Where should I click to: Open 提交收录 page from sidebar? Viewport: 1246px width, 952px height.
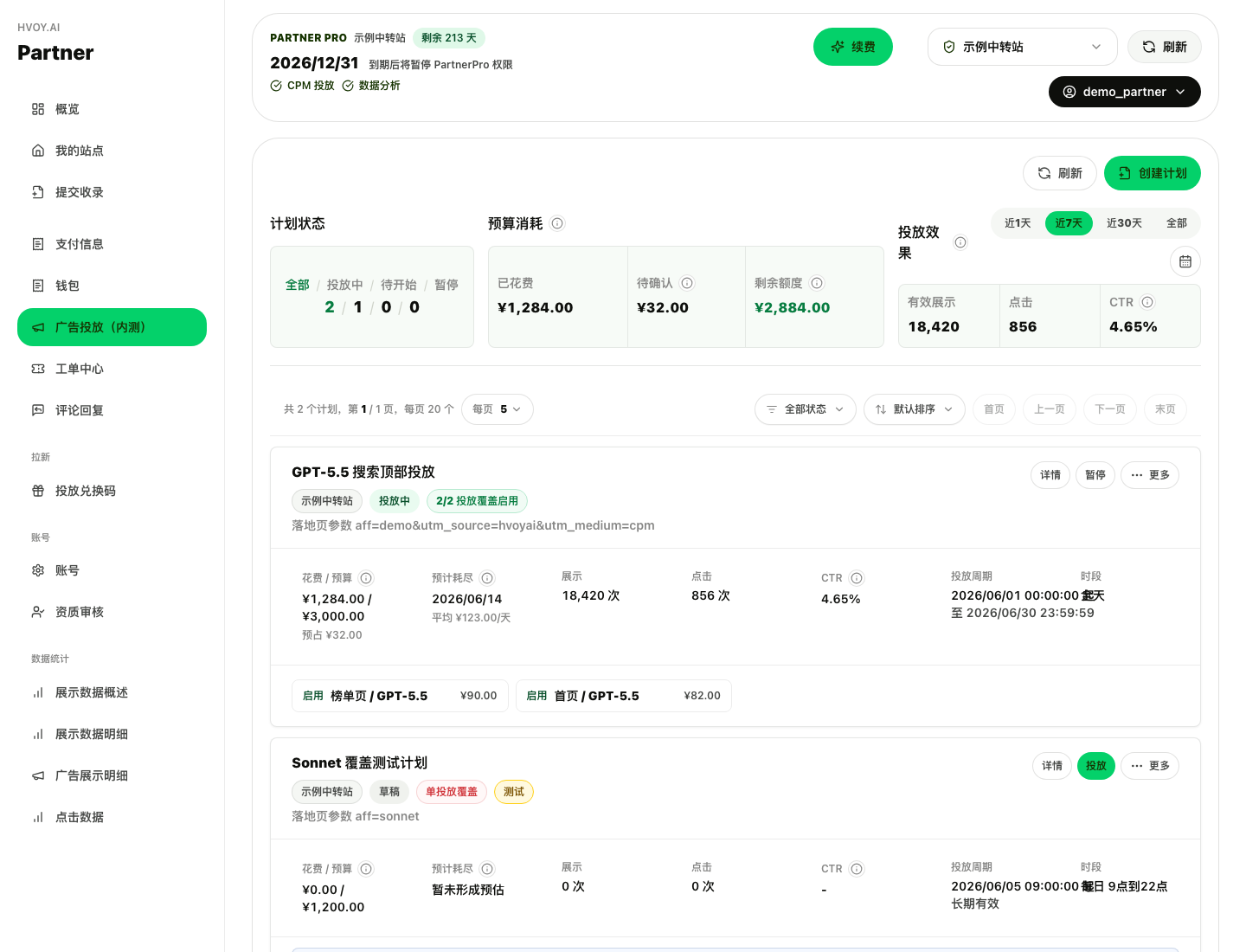pos(112,192)
